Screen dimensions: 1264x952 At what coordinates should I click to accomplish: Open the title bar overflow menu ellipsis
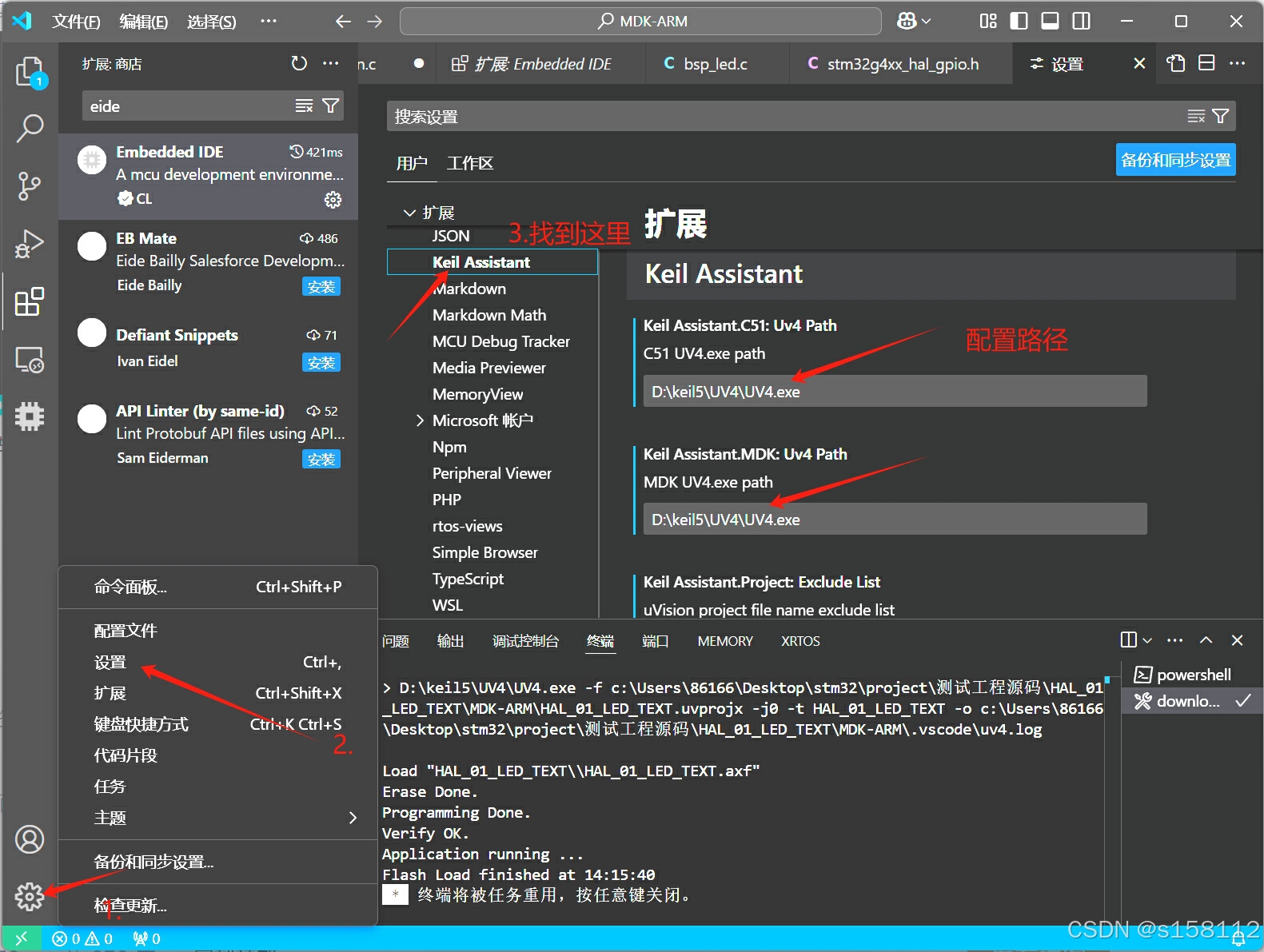click(269, 22)
